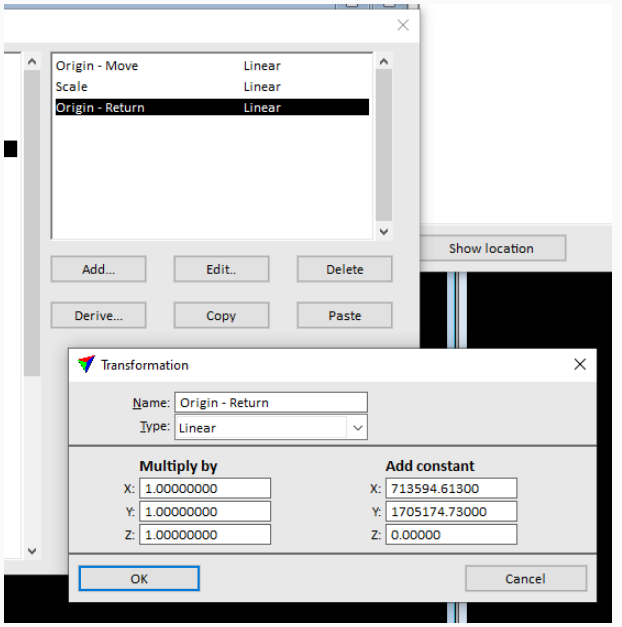Select the Origin - Return list entry
The image size is (622, 627).
pyautogui.click(x=100, y=108)
